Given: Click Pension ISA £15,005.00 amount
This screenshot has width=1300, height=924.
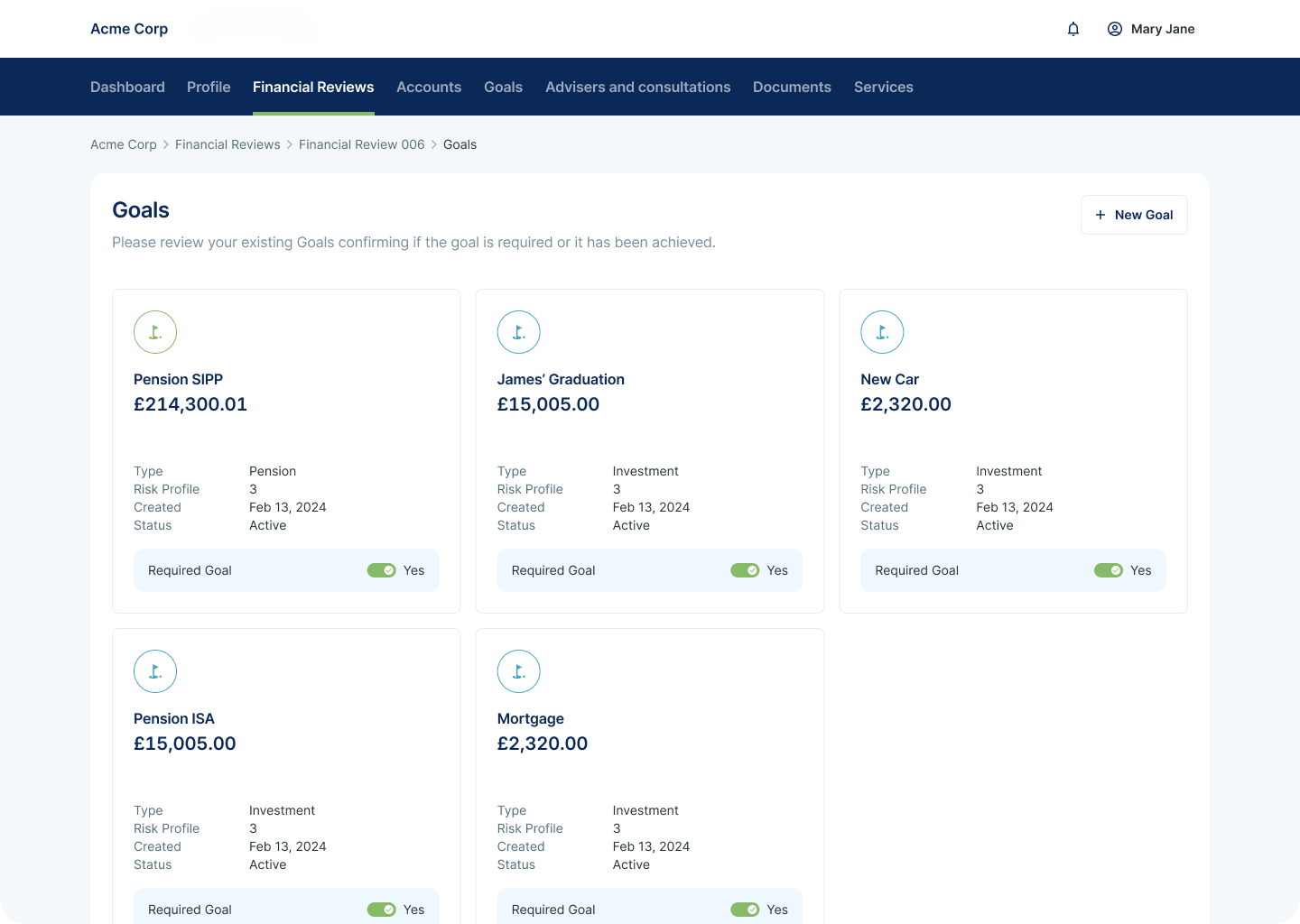Looking at the screenshot, I should 185,744.
